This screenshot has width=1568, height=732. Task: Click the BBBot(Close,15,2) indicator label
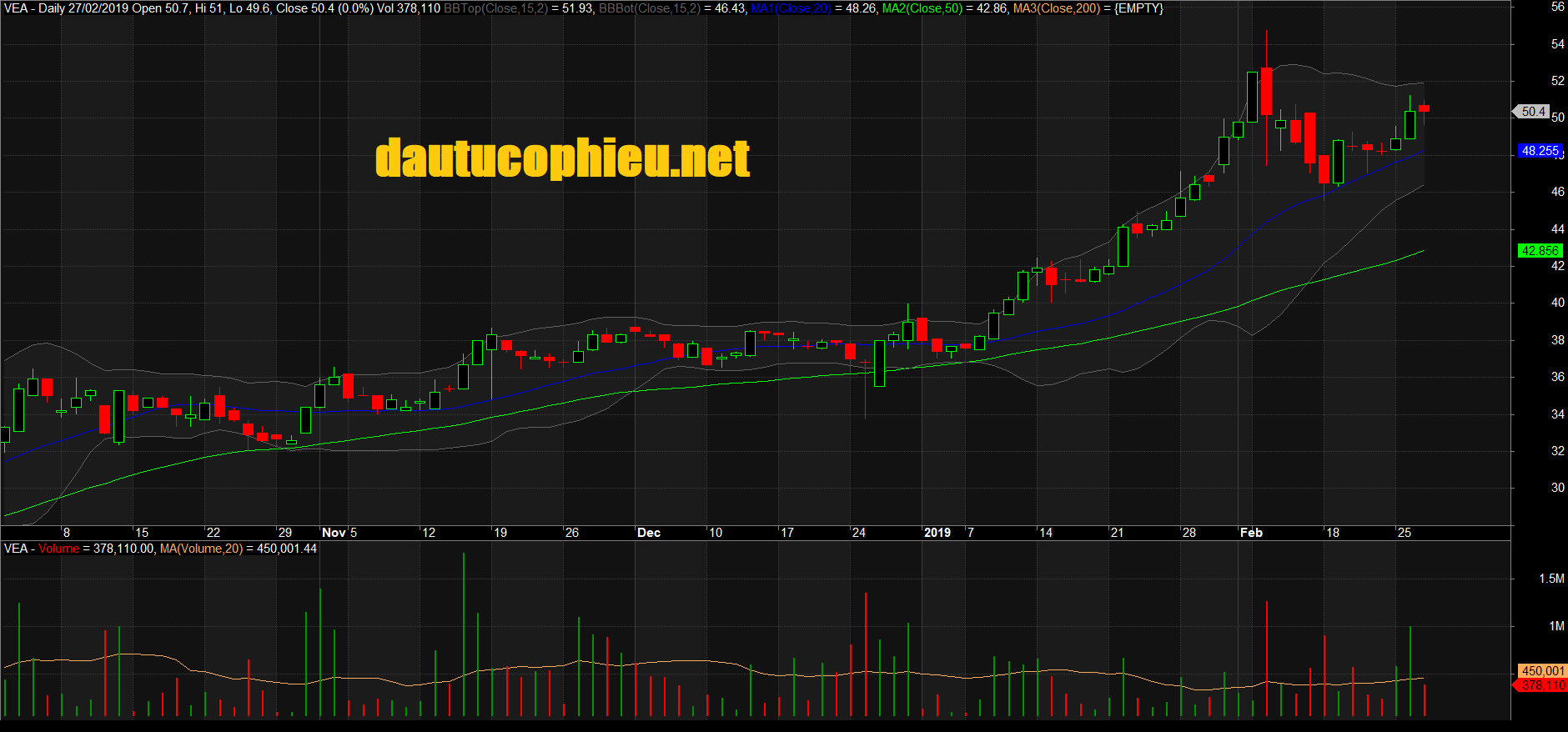click(650, 8)
